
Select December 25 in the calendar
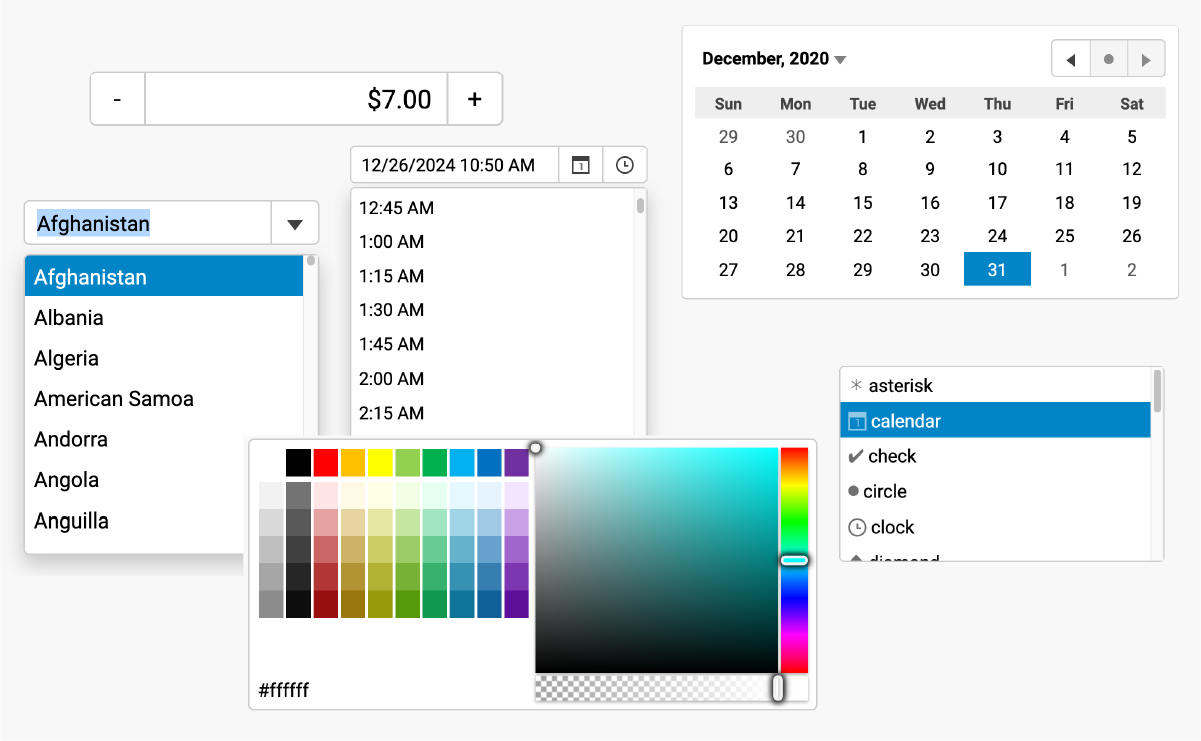click(1064, 236)
